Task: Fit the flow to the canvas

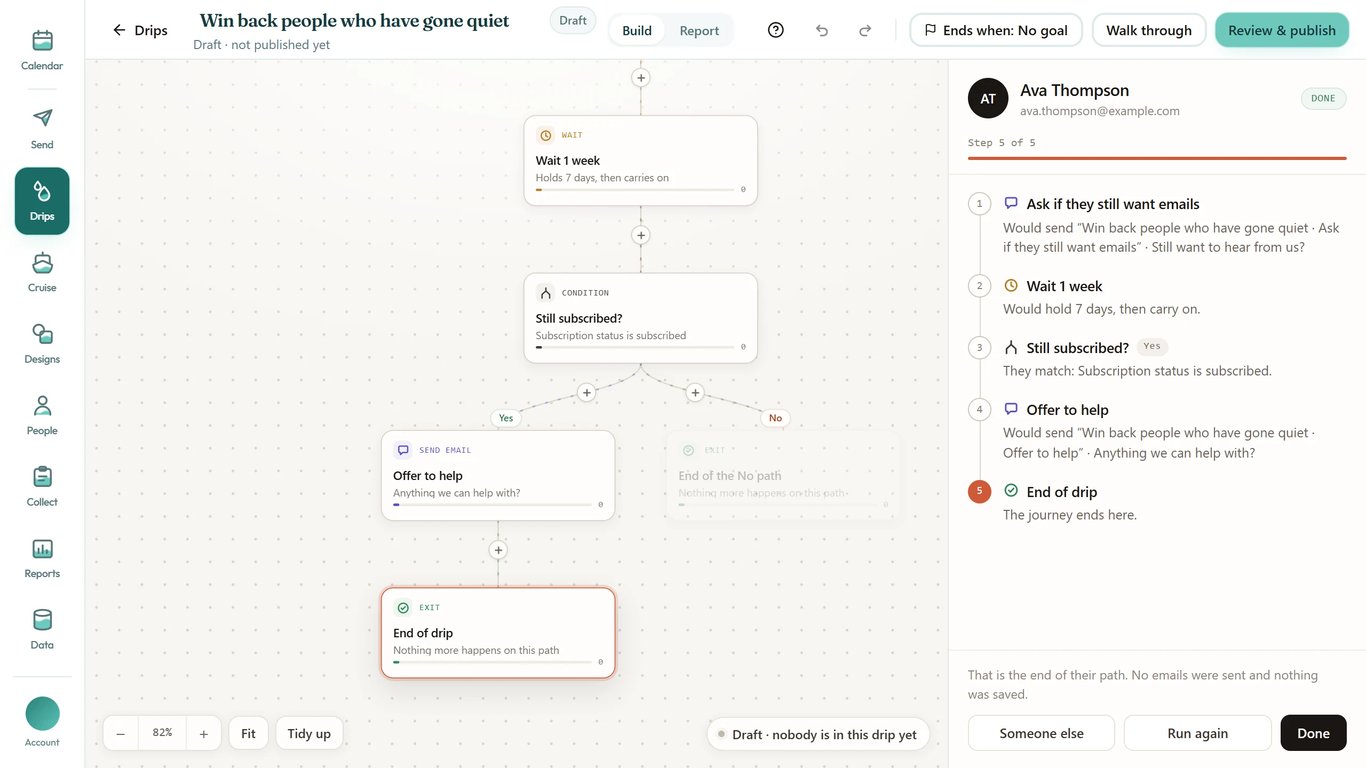Action: pyautogui.click(x=248, y=733)
